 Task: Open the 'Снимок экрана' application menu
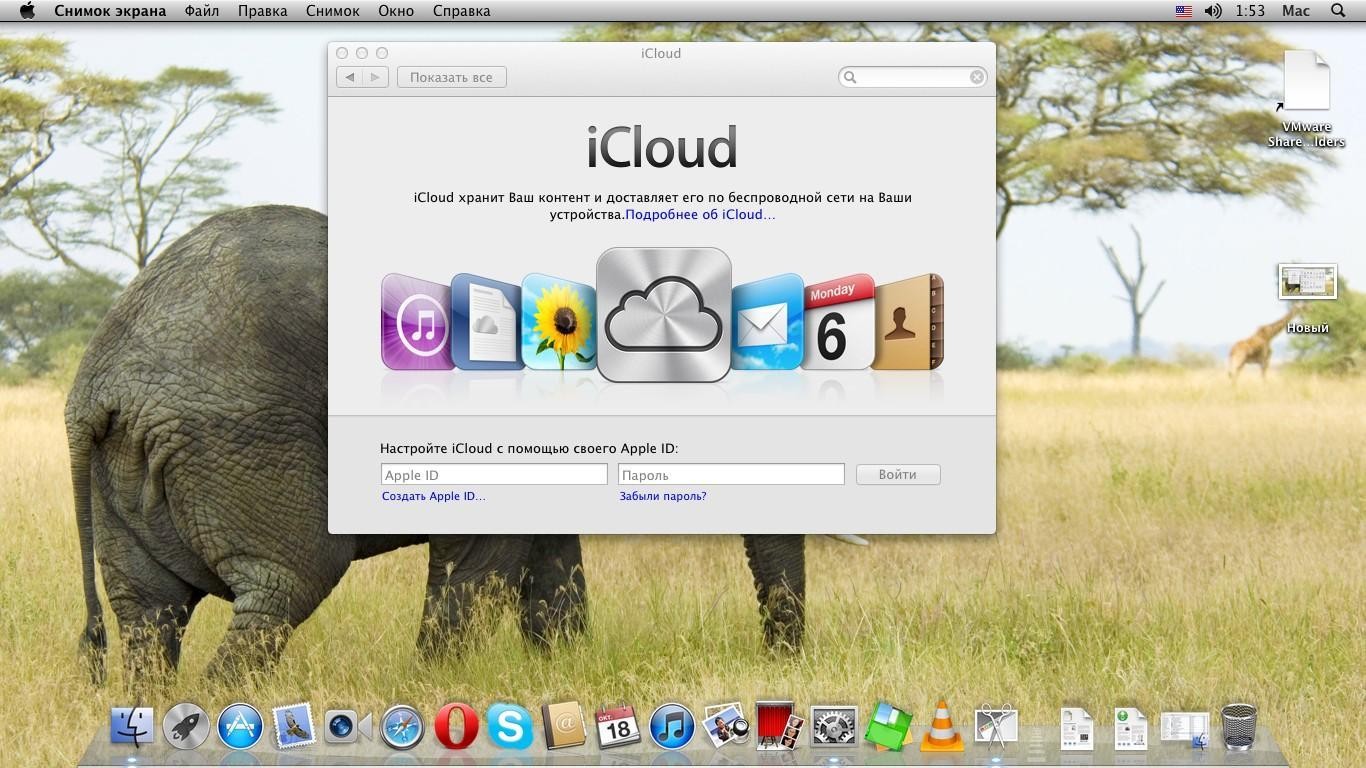point(110,11)
